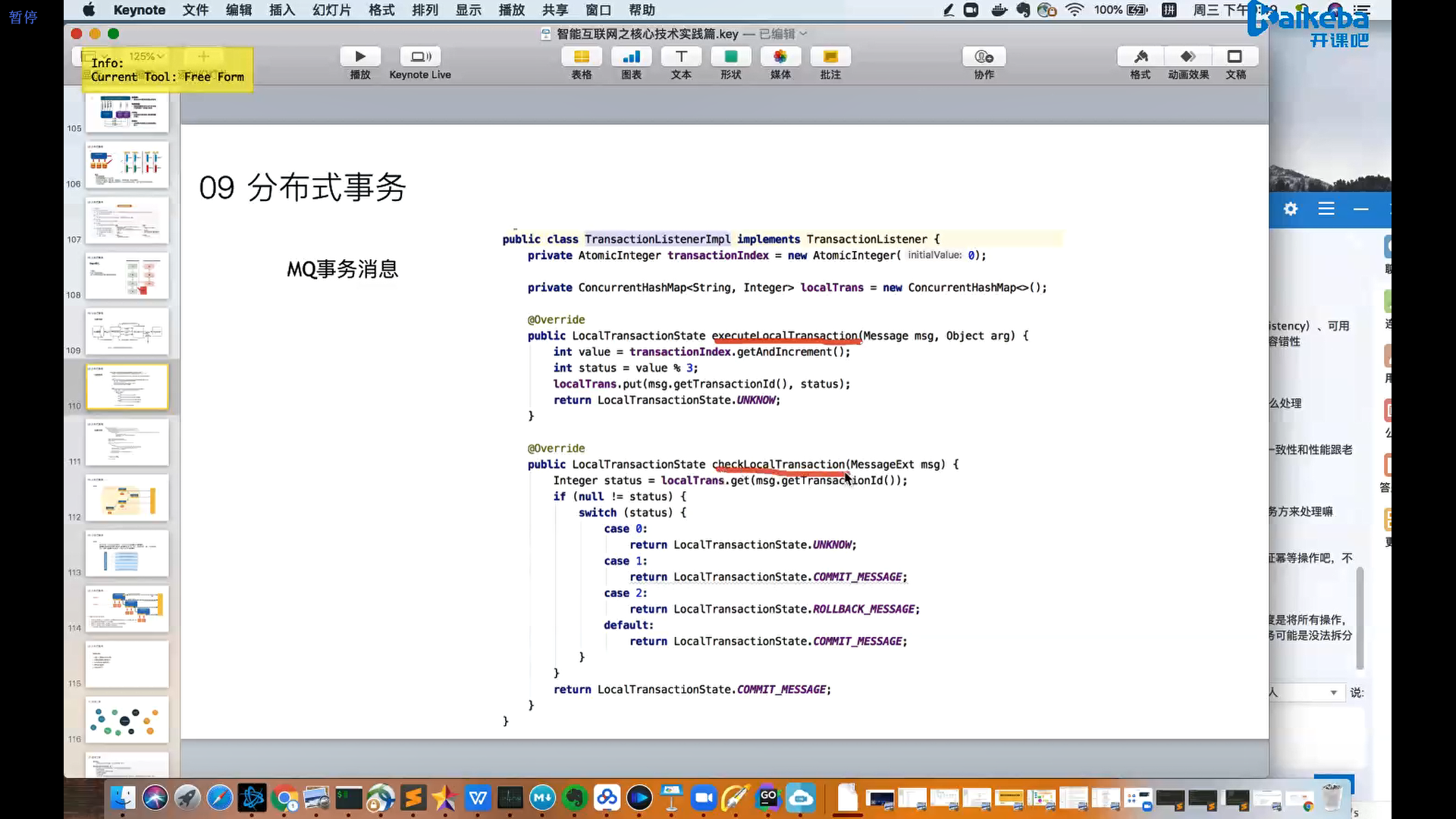Open the 媒体 media icon

(780, 57)
